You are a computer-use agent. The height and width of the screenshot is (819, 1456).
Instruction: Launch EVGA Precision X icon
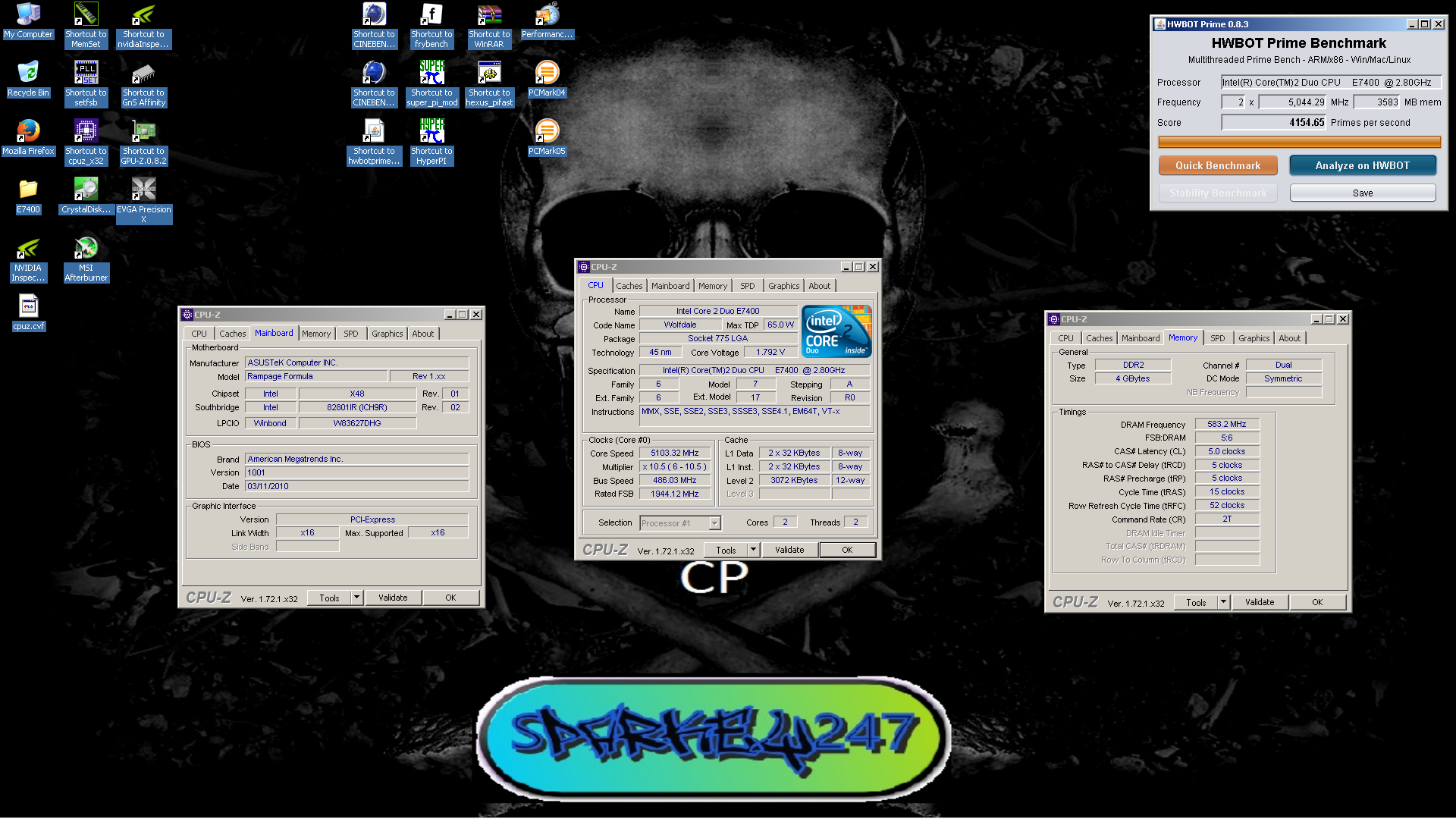[143, 200]
